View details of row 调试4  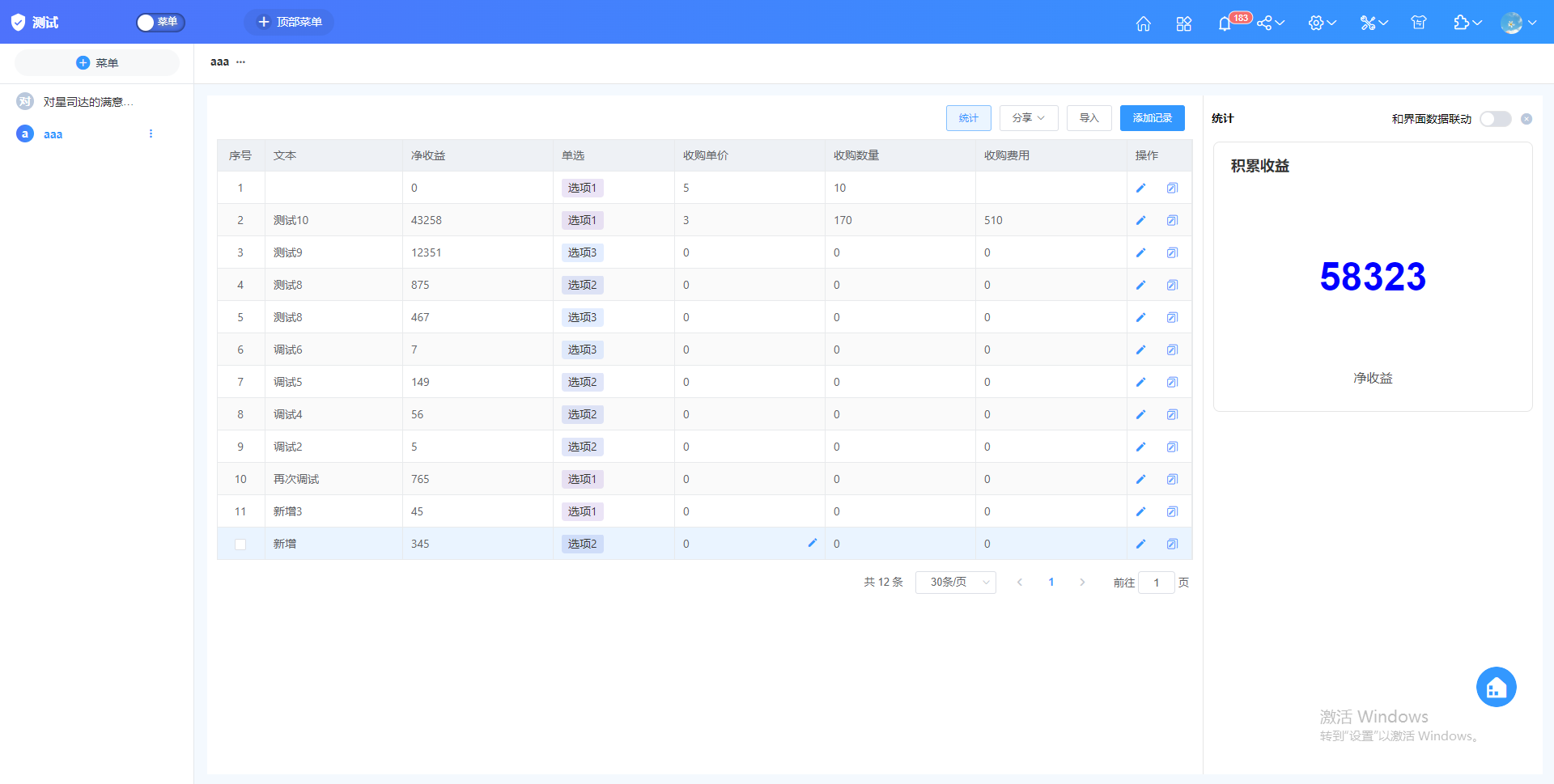(1172, 414)
